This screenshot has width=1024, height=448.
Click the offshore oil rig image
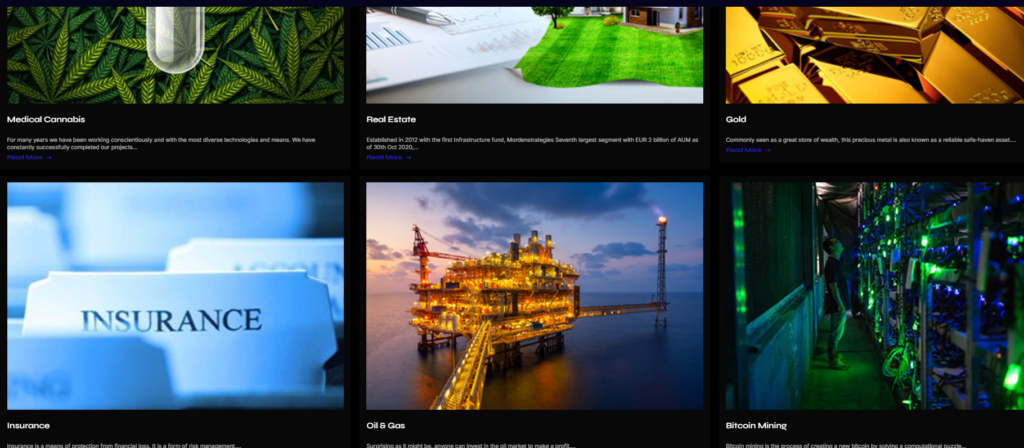(x=534, y=295)
